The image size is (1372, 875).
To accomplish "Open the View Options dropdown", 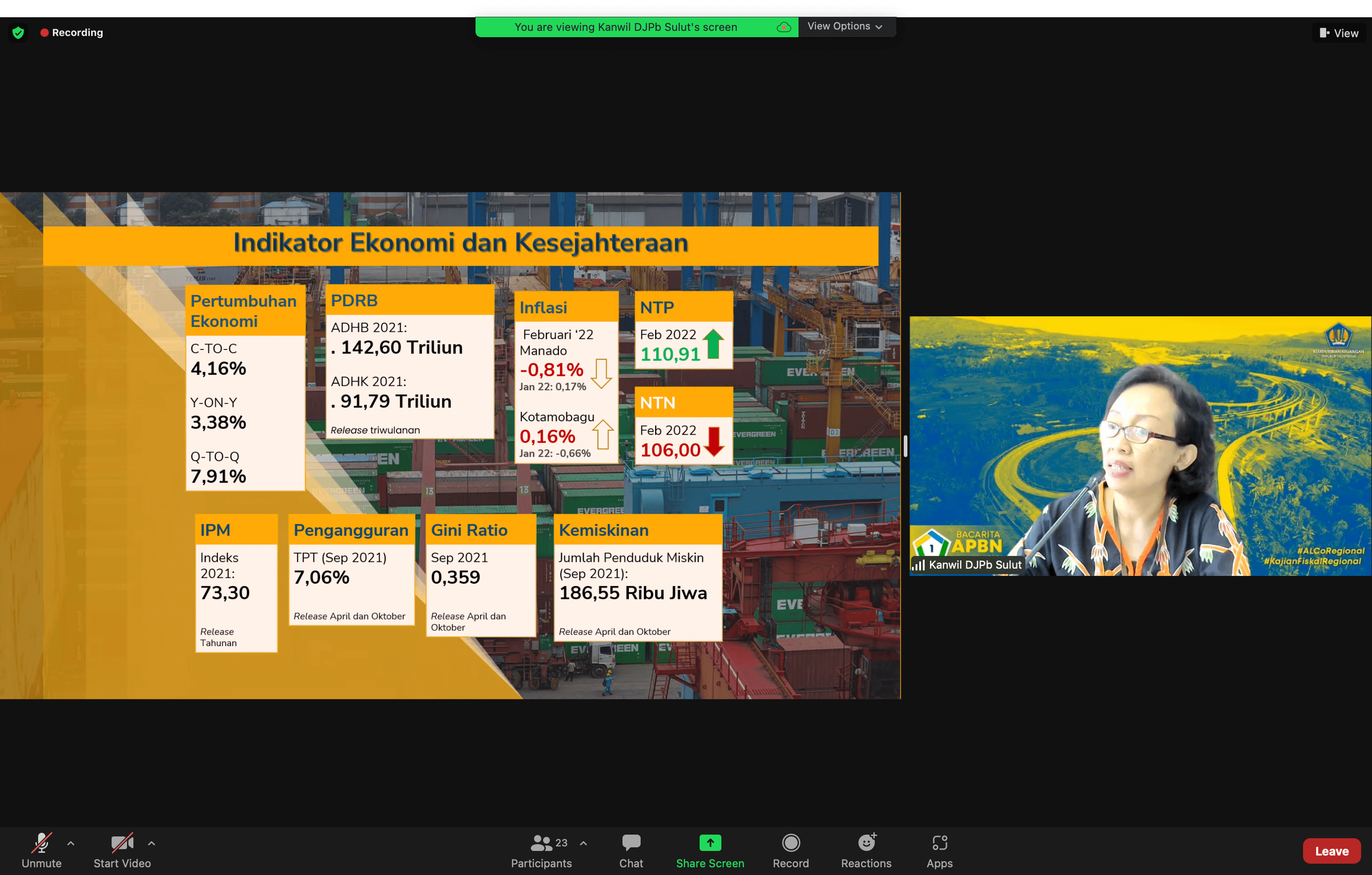I will pyautogui.click(x=844, y=26).
